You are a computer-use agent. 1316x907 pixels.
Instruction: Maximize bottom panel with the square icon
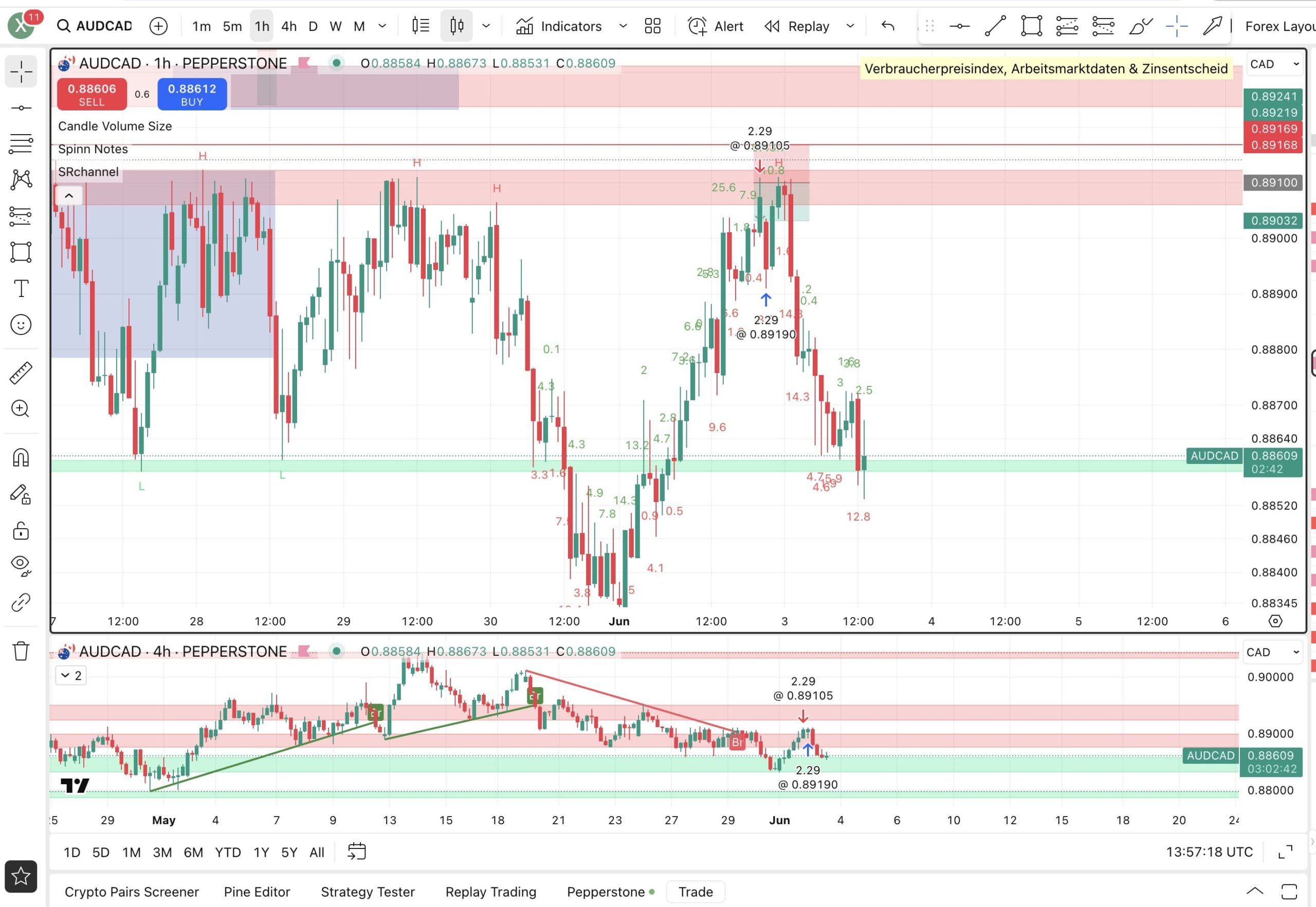tap(1289, 891)
